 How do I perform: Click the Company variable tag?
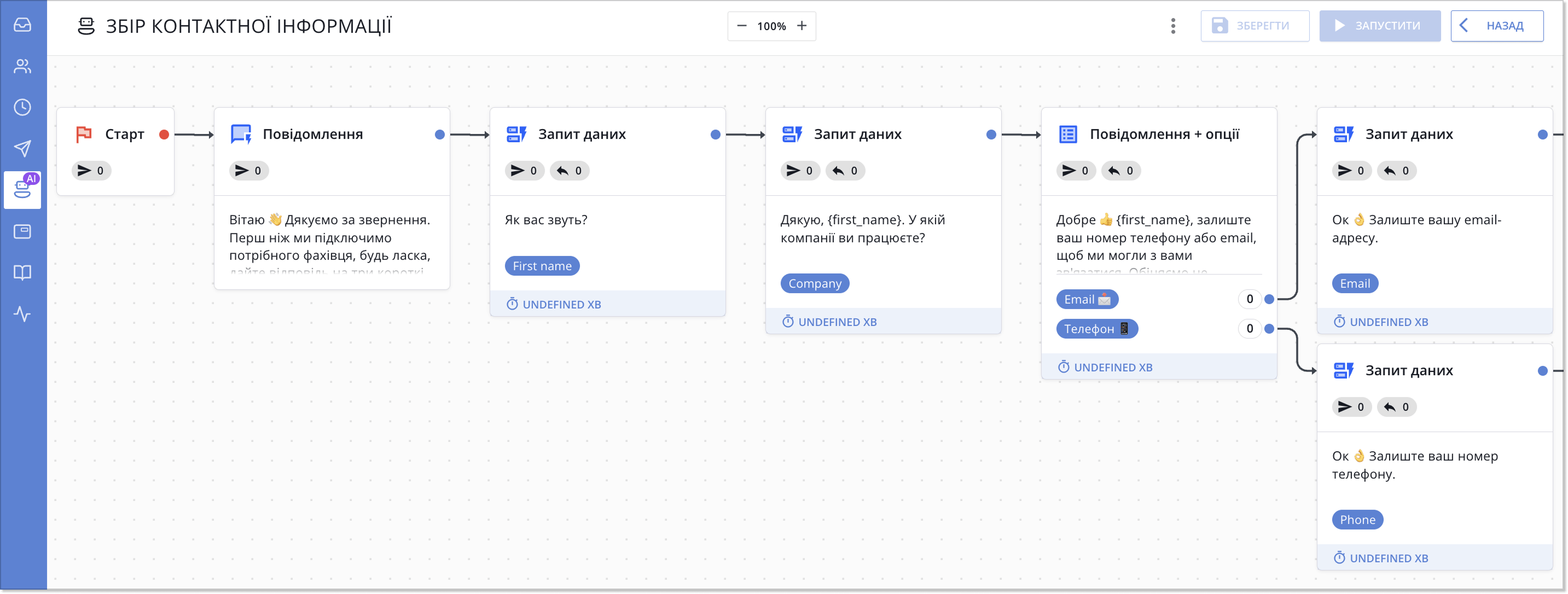pyautogui.click(x=815, y=284)
